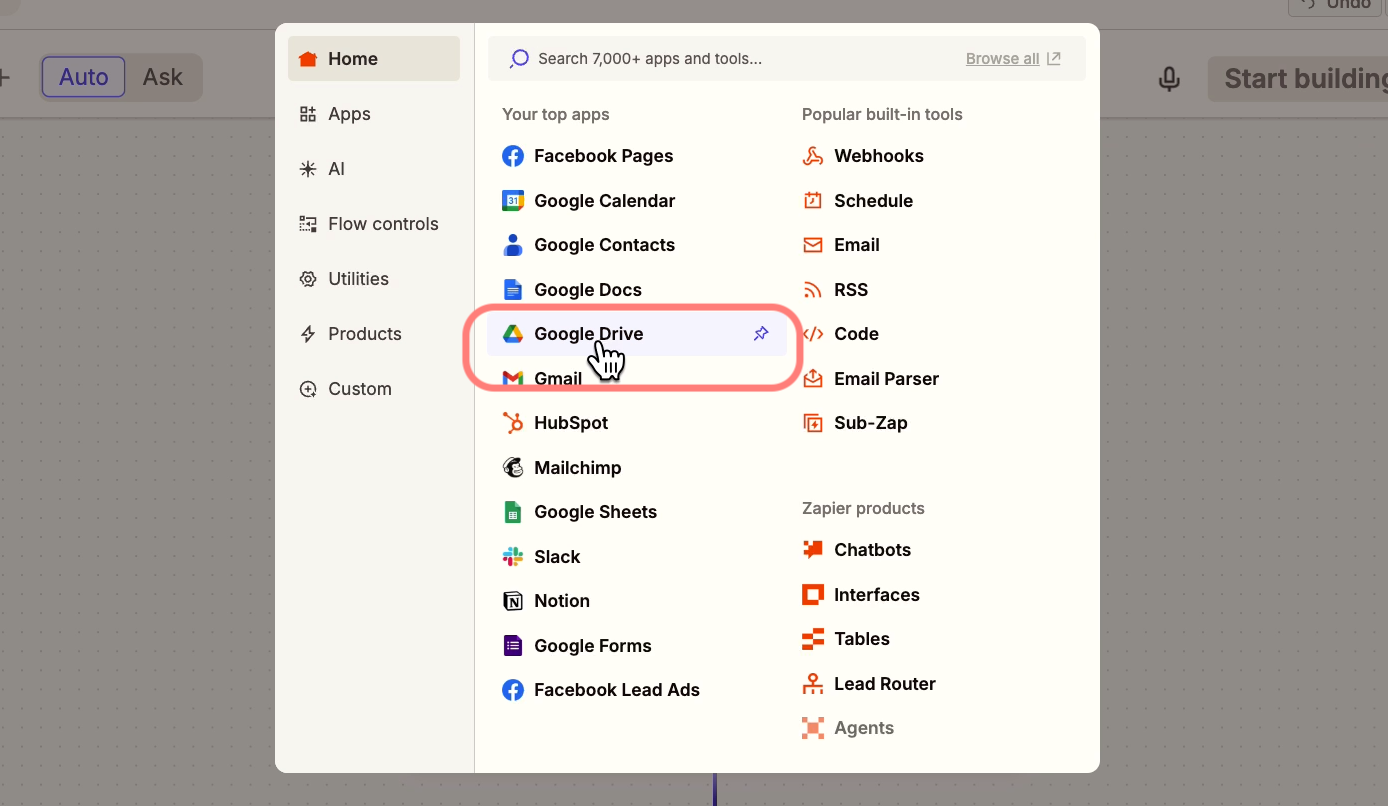Click the Google Forms purple icon
Screen dimensions: 1388x806
pos(513,646)
